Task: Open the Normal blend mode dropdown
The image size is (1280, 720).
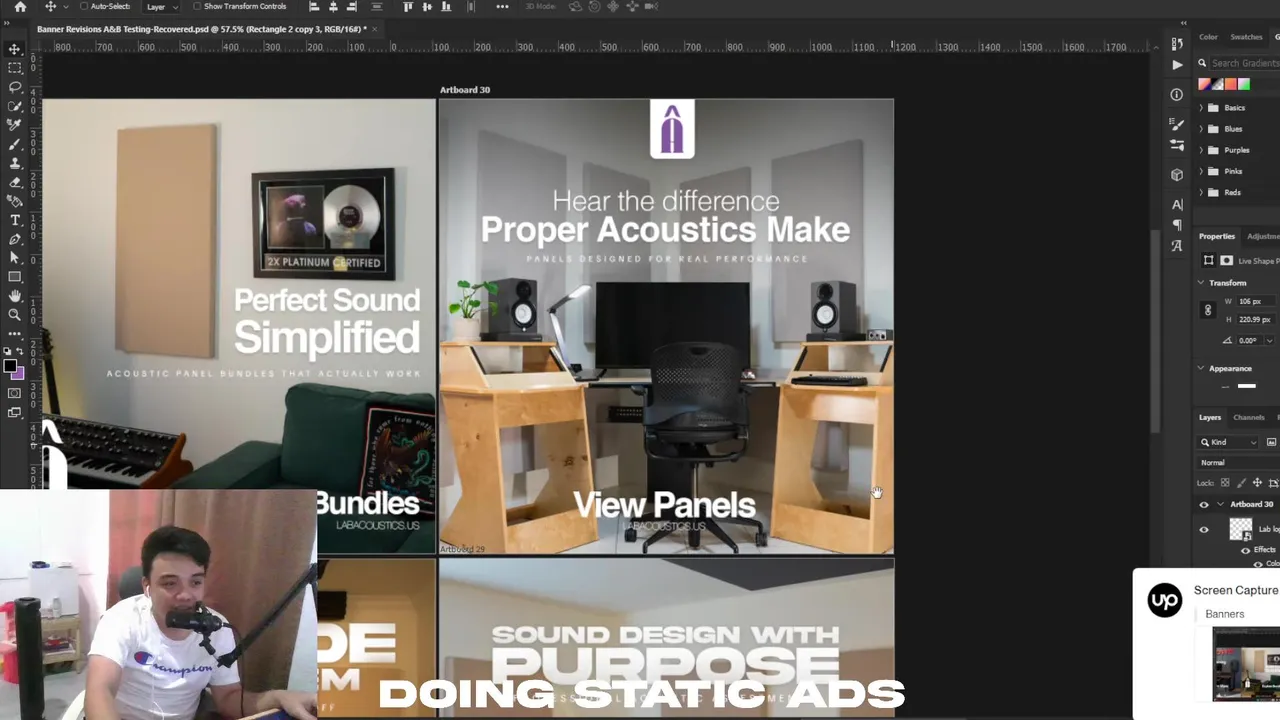Action: point(1238,463)
